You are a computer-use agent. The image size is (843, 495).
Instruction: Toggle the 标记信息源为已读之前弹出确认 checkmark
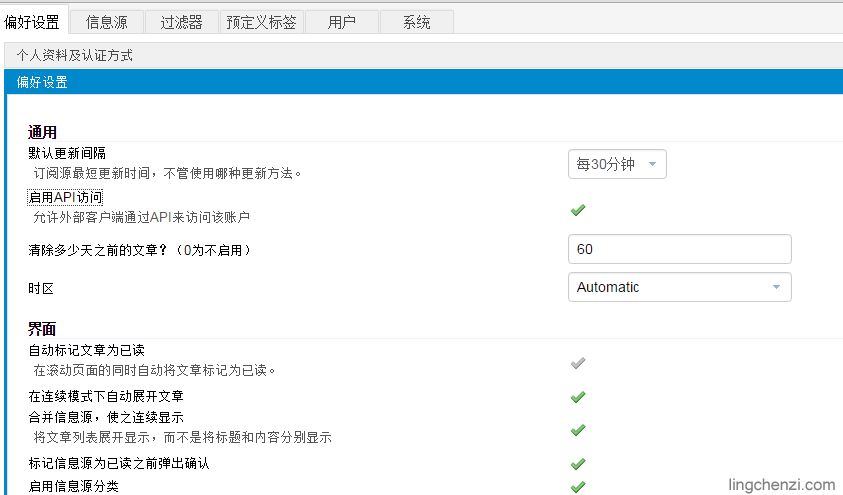pos(577,464)
